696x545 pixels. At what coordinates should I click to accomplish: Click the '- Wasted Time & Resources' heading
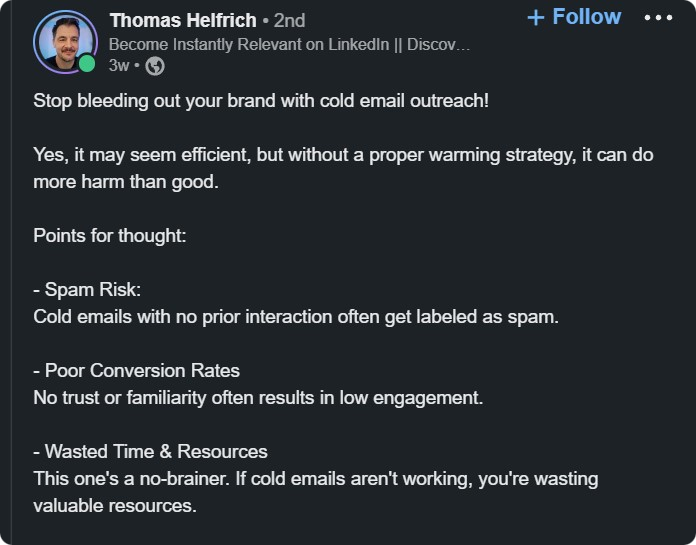pos(150,452)
